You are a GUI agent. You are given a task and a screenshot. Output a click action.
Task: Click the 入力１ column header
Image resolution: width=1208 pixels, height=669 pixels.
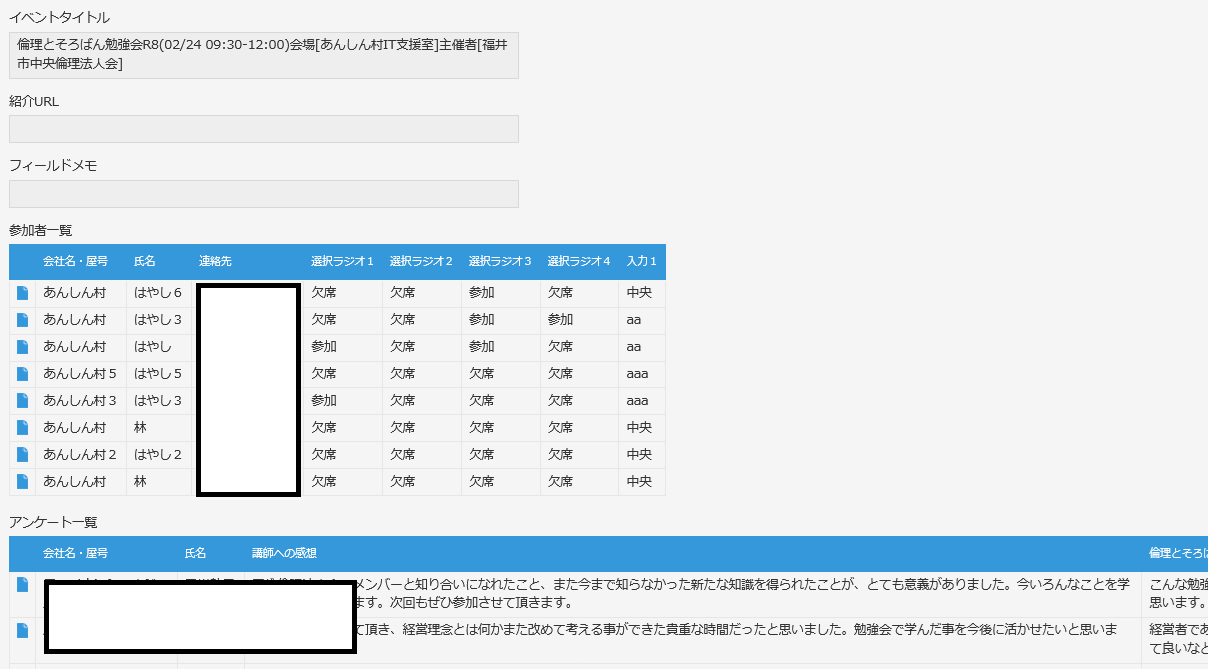click(x=642, y=261)
